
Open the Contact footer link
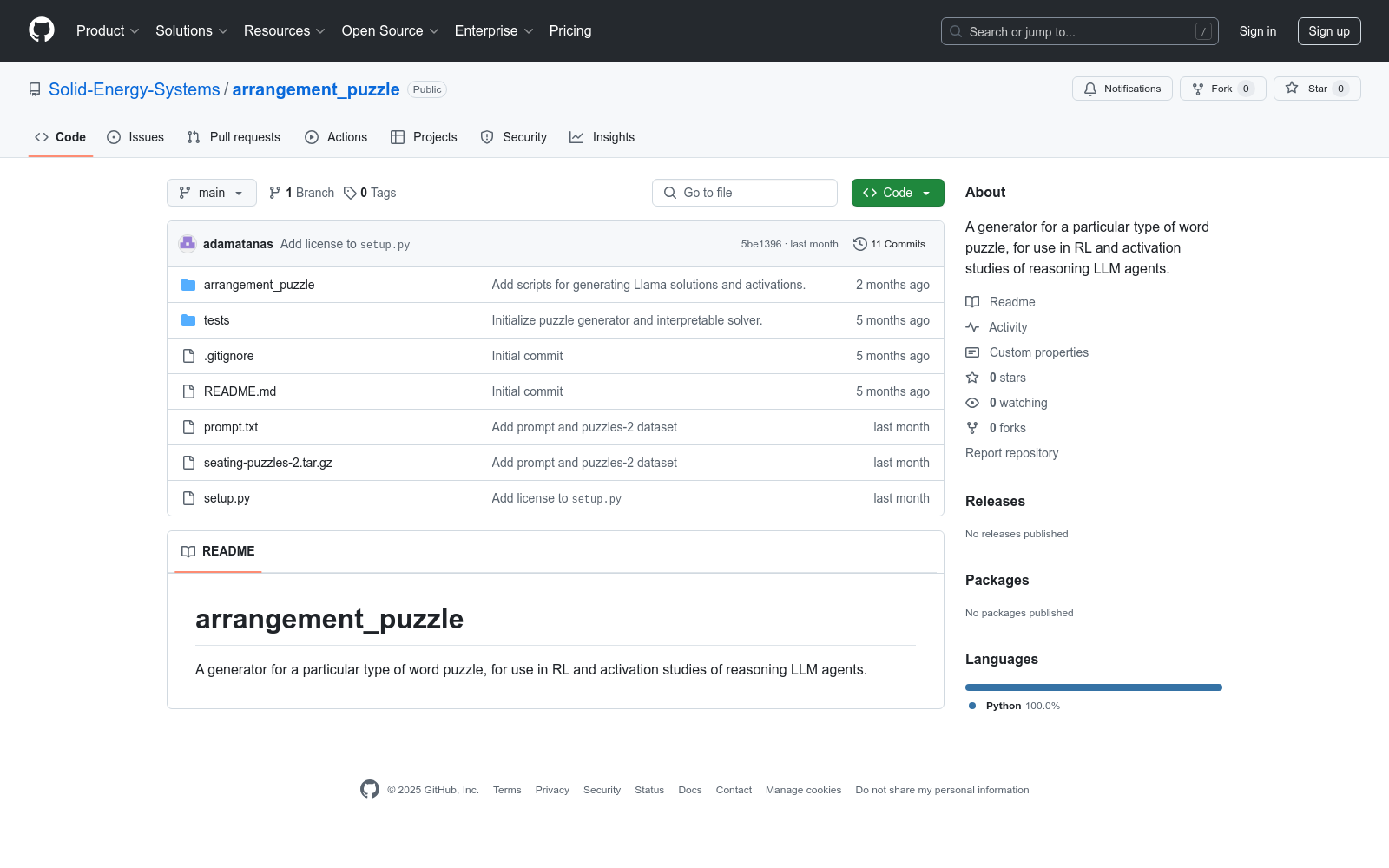coord(734,790)
